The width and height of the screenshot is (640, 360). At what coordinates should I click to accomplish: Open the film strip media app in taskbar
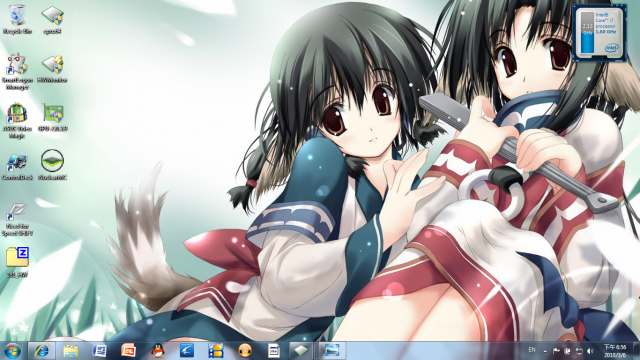[x=216, y=351]
